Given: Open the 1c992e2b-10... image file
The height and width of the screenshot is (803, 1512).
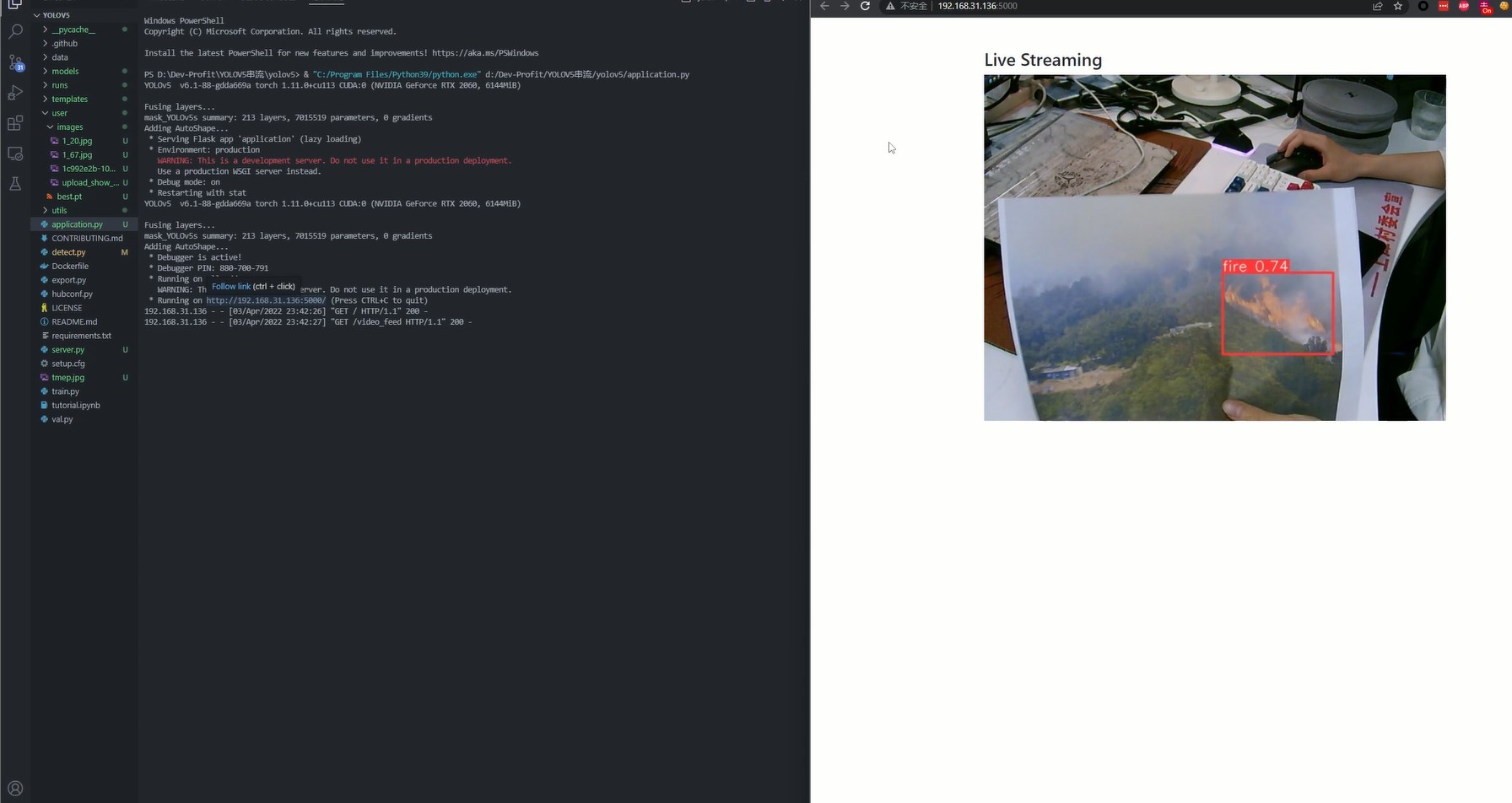Looking at the screenshot, I should coord(84,169).
